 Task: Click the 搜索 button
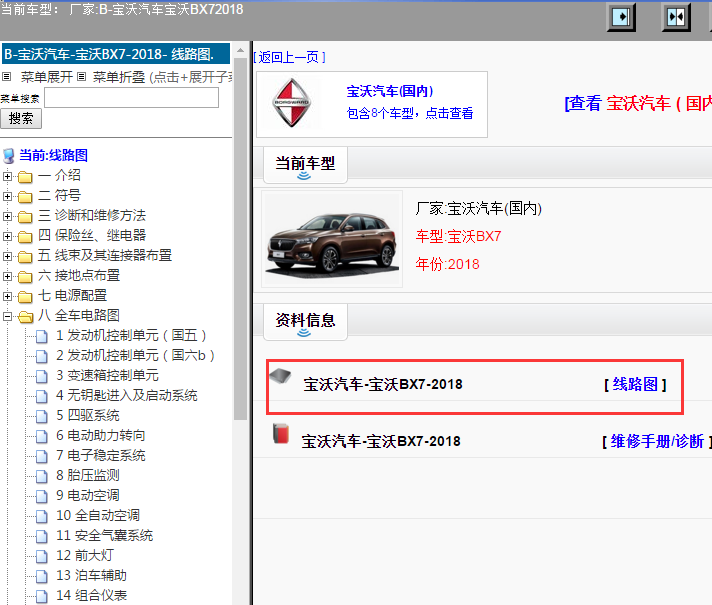(x=21, y=119)
